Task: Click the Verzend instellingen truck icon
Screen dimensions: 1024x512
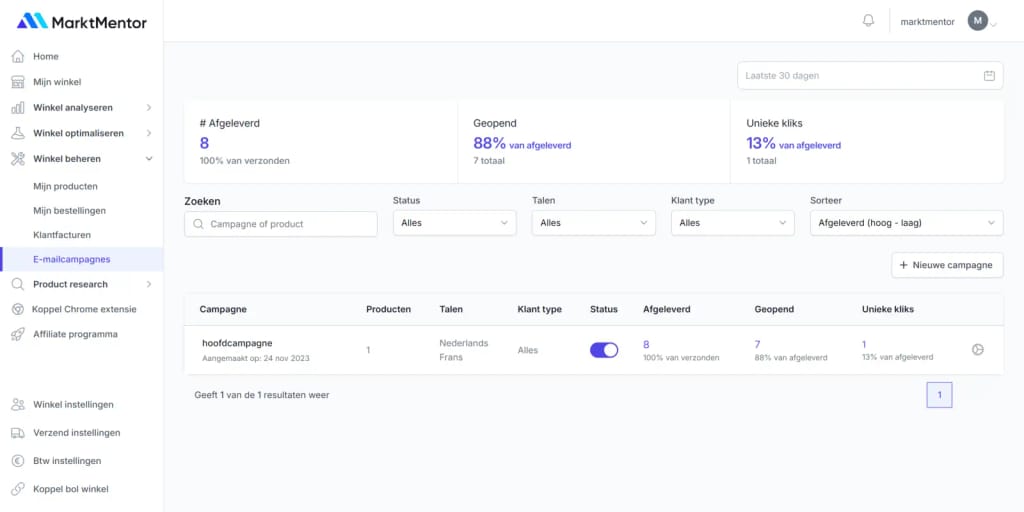Action: click(x=18, y=433)
